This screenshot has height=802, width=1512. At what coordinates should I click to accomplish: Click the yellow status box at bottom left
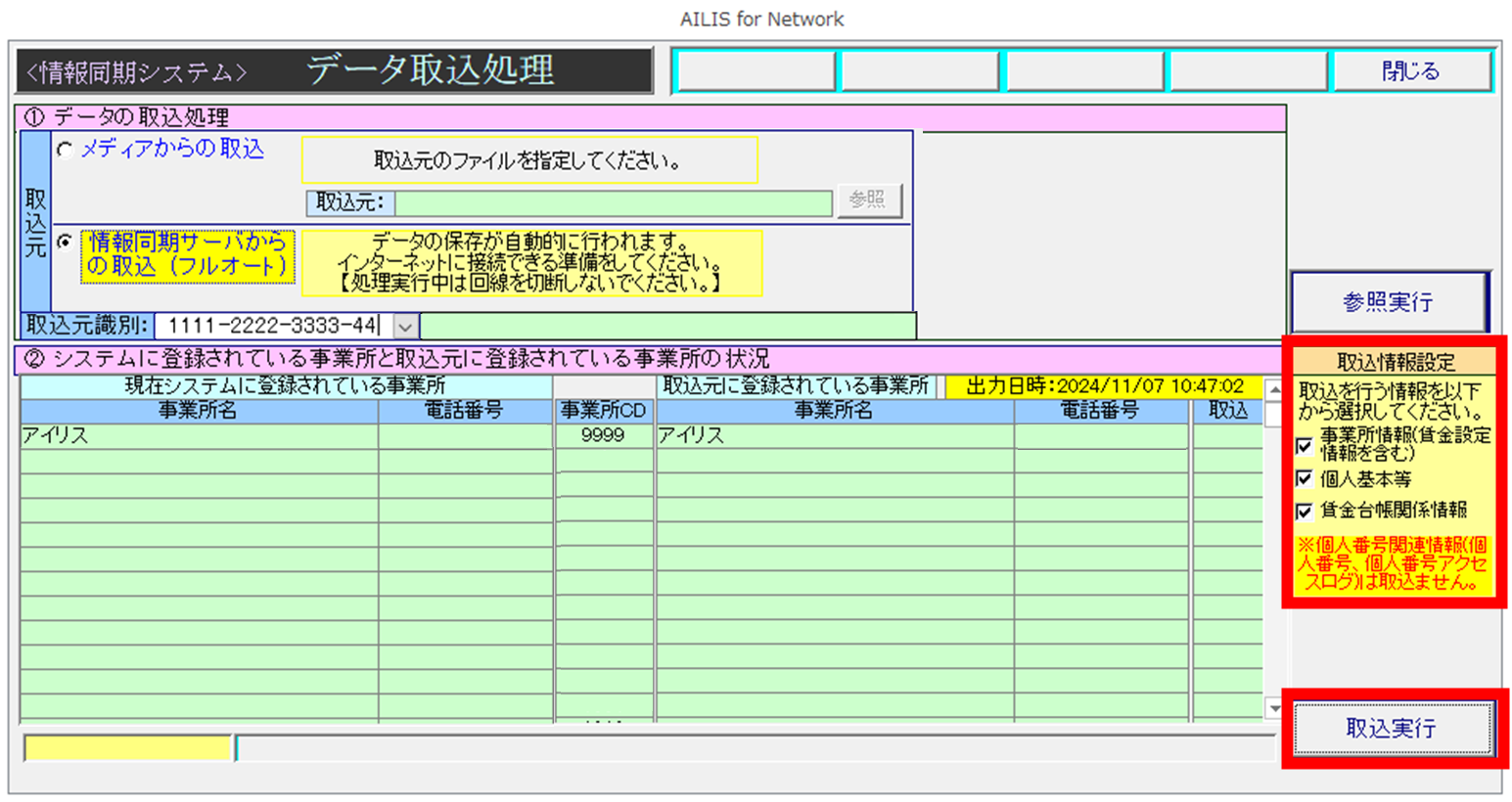127,748
